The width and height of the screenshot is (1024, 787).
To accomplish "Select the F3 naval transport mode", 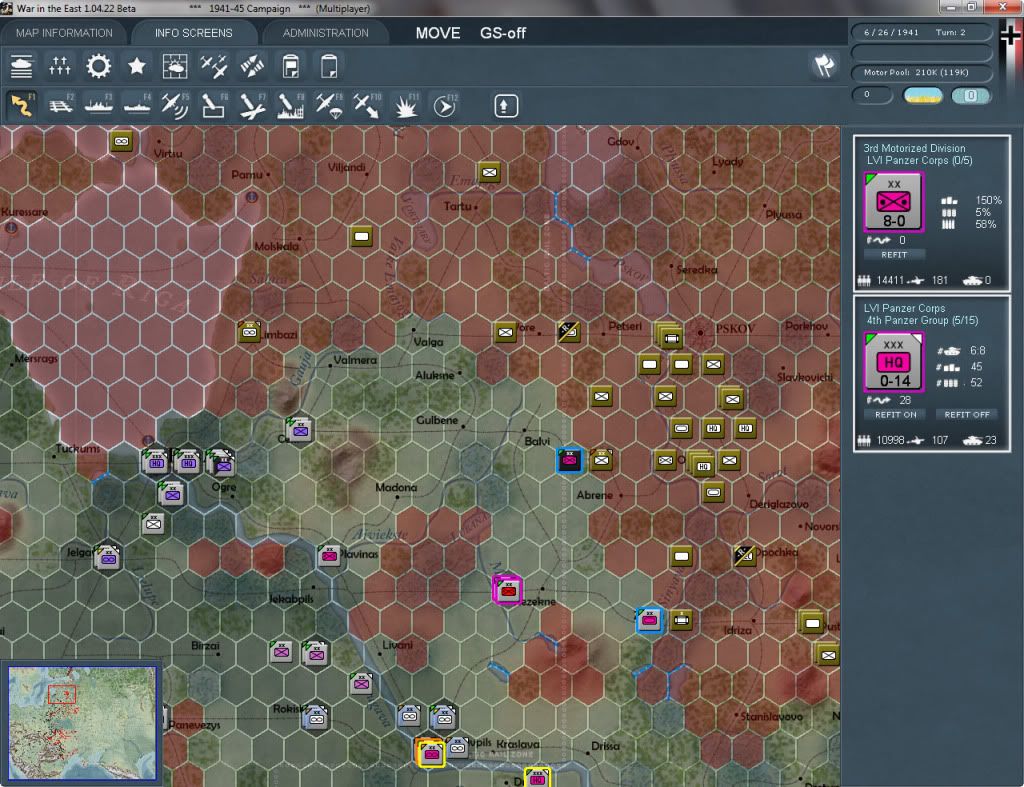I will [99, 106].
